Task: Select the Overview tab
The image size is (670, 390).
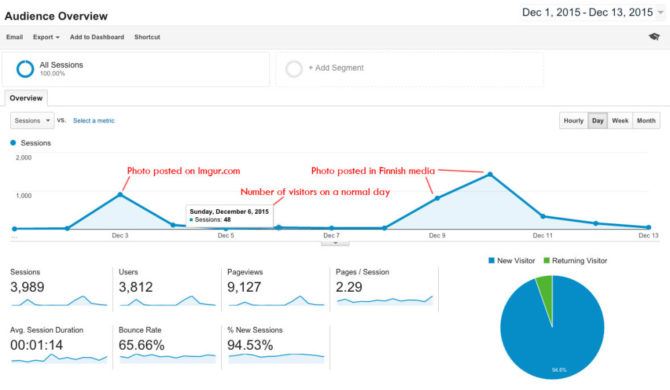Action: coord(26,98)
